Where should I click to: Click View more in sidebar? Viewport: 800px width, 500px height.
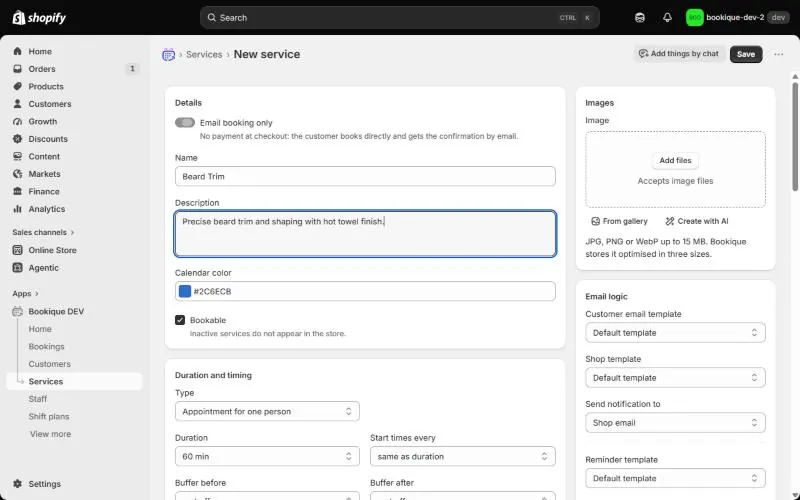51,434
